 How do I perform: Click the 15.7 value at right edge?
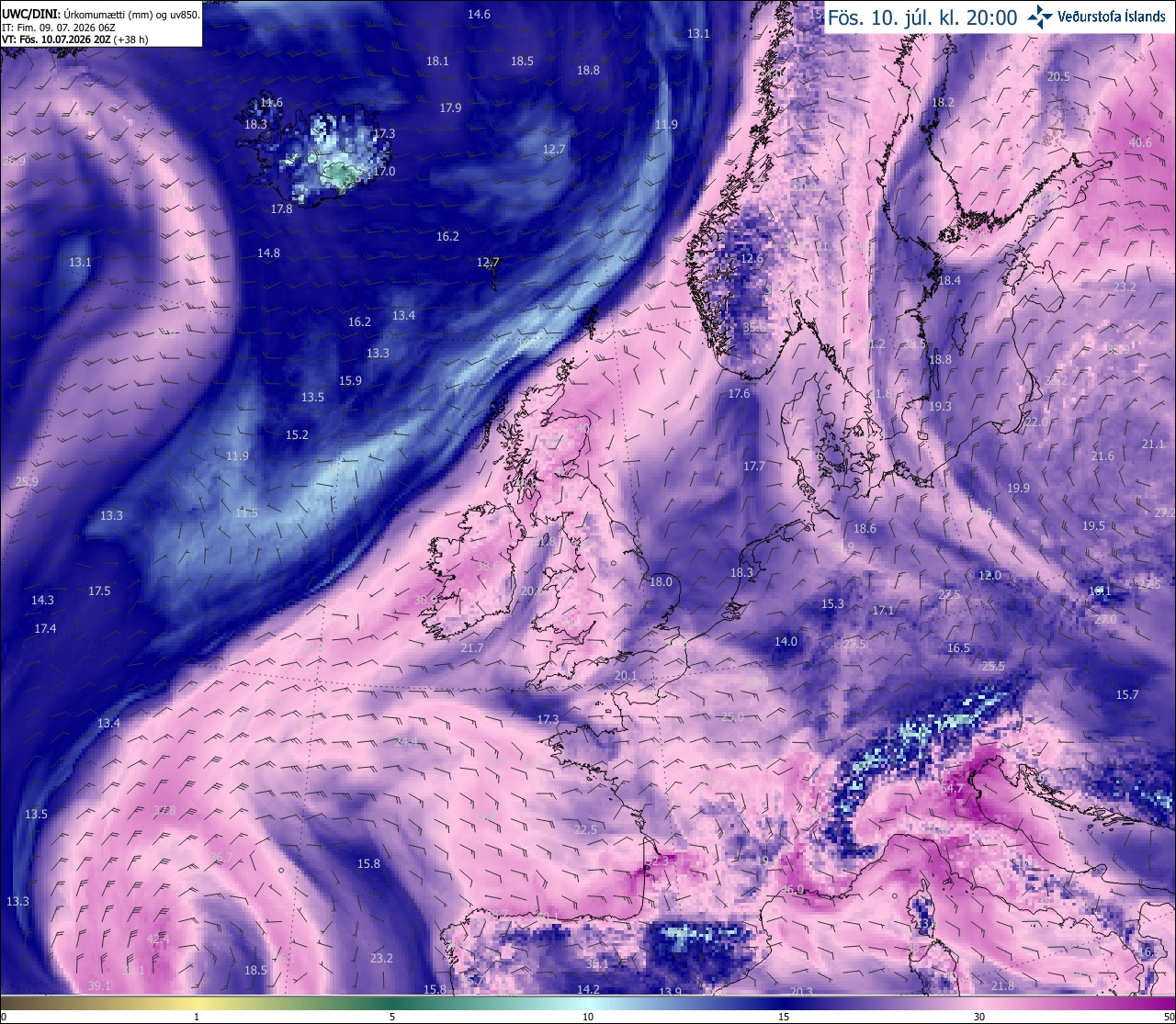point(1127,695)
